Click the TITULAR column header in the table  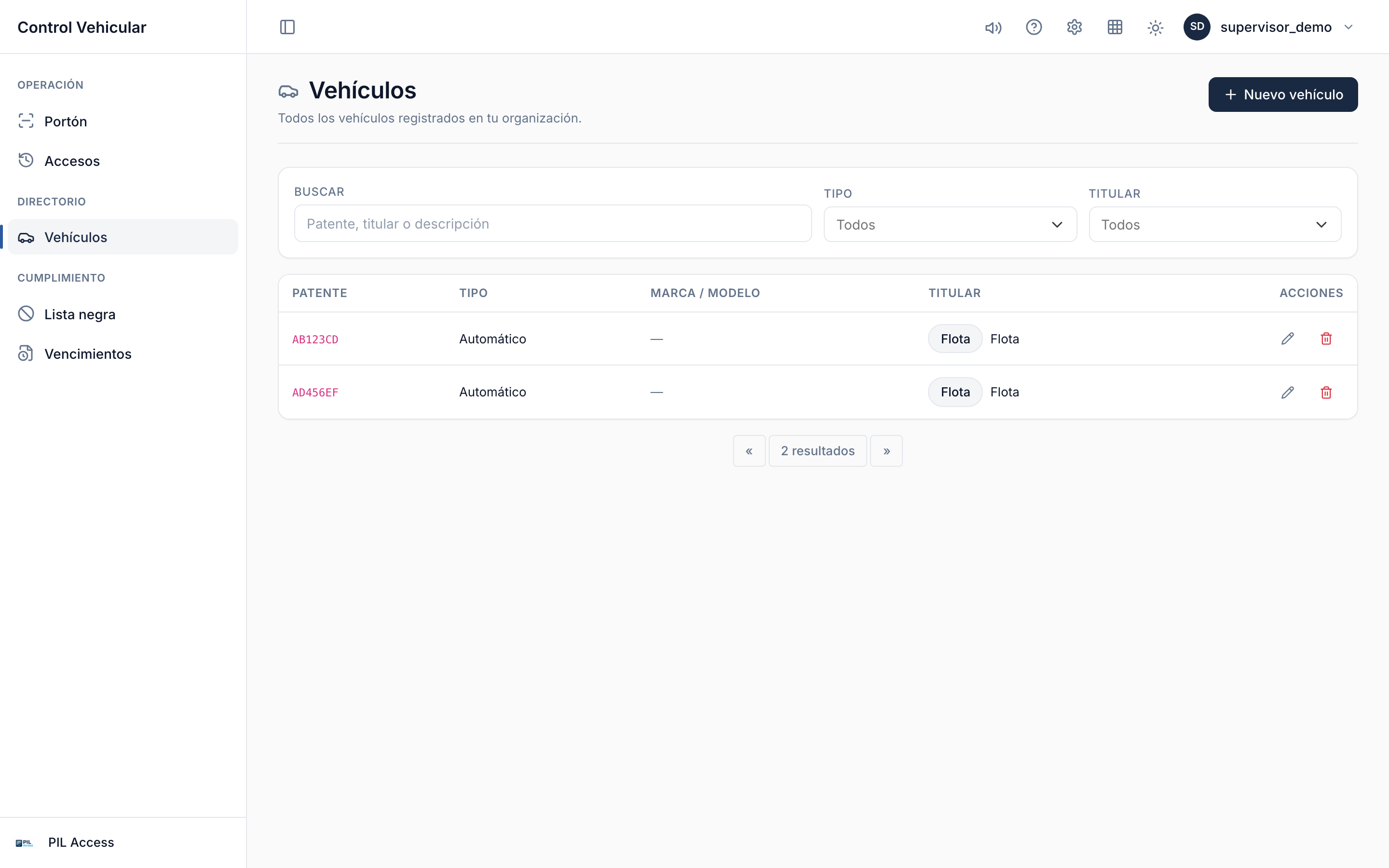point(954,293)
